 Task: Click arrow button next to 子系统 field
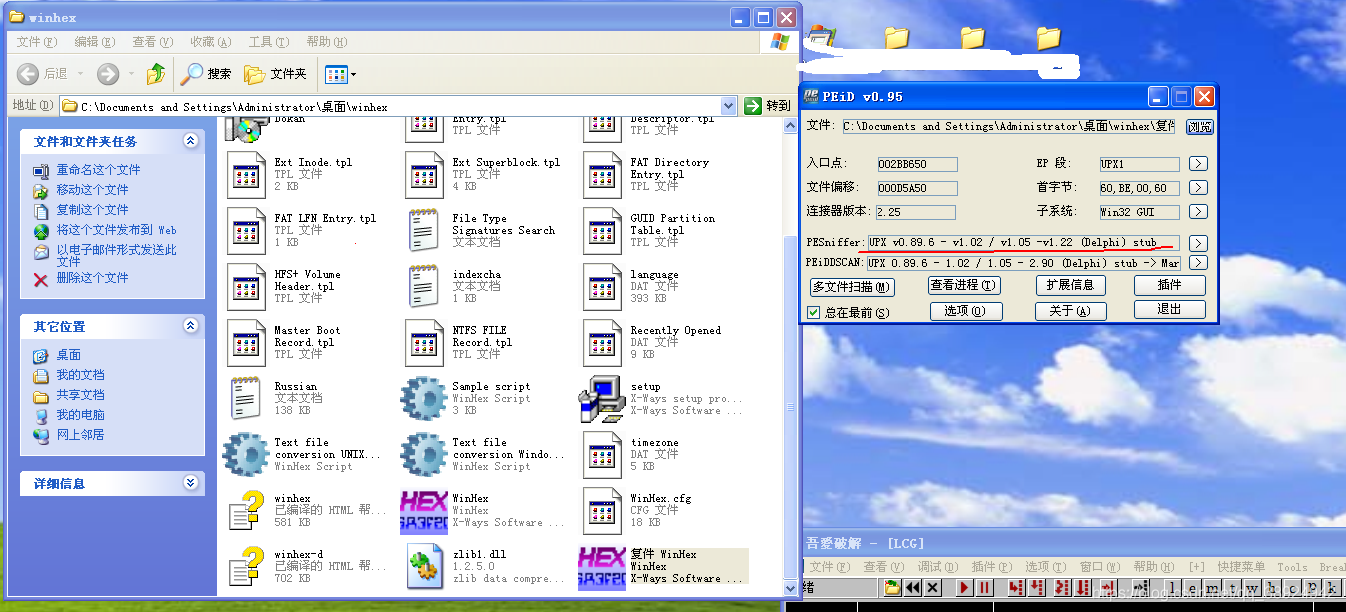1198,212
